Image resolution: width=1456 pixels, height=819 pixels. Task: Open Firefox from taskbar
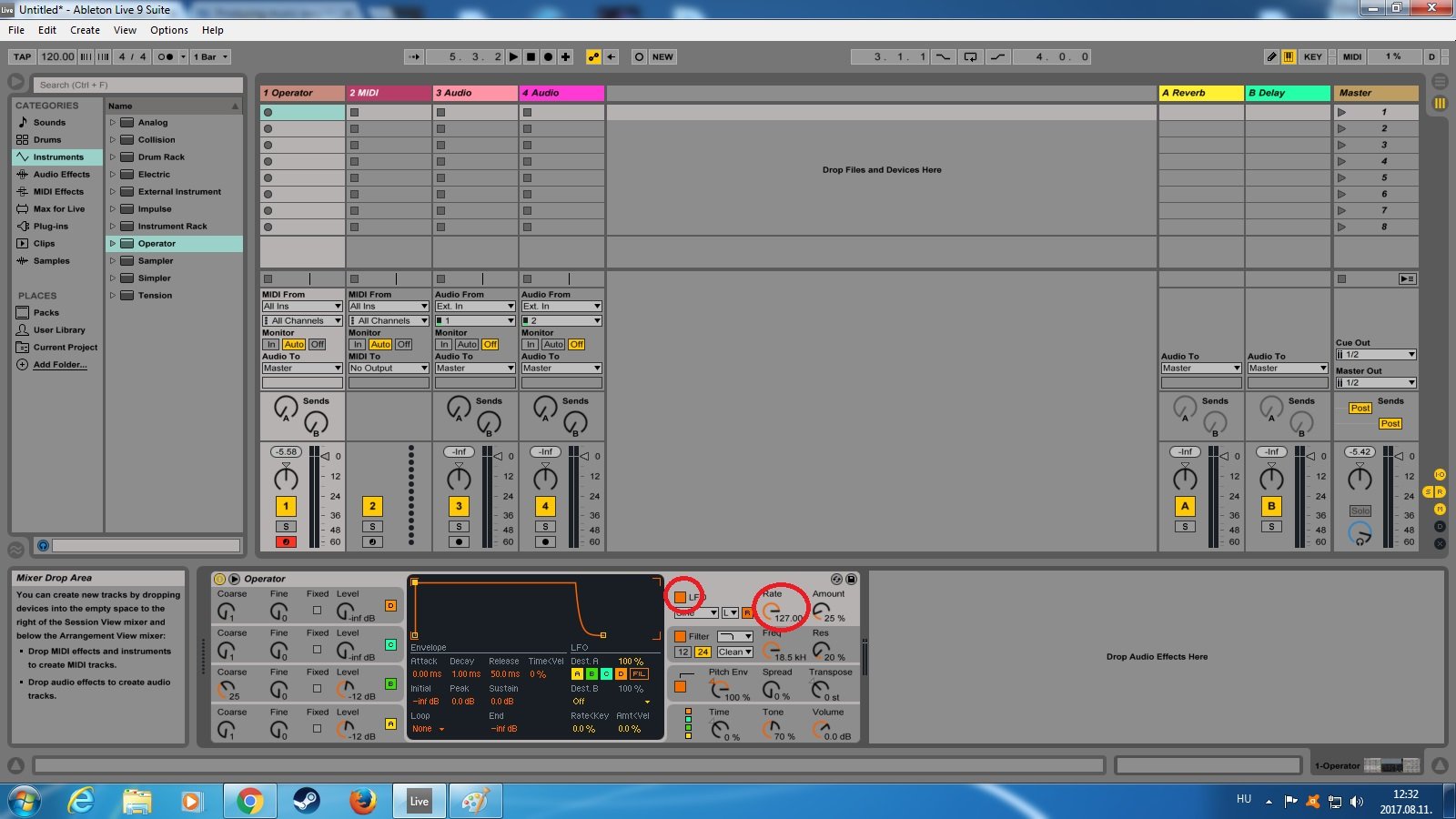coord(362,801)
